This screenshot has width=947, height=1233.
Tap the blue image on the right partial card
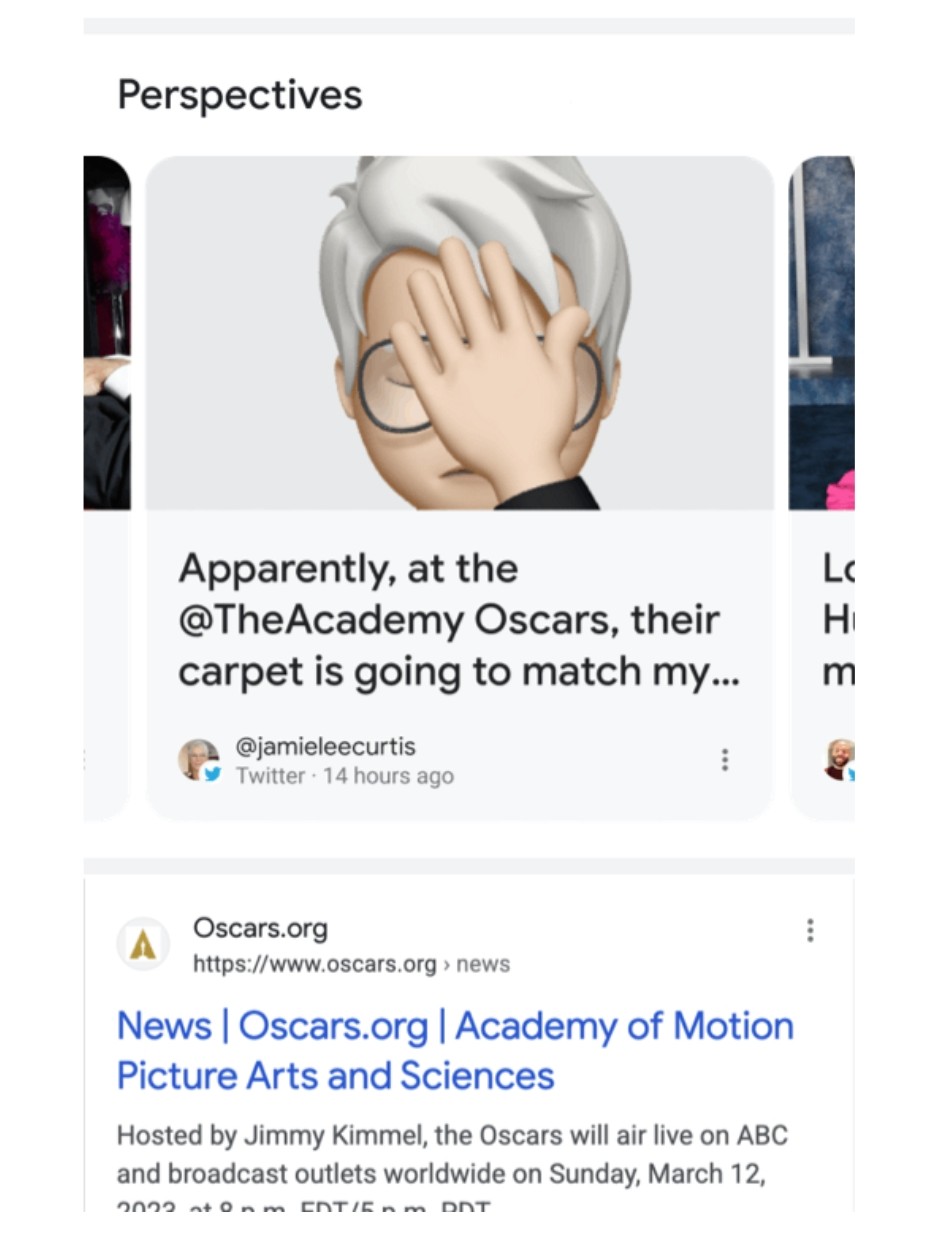pyautogui.click(x=822, y=333)
